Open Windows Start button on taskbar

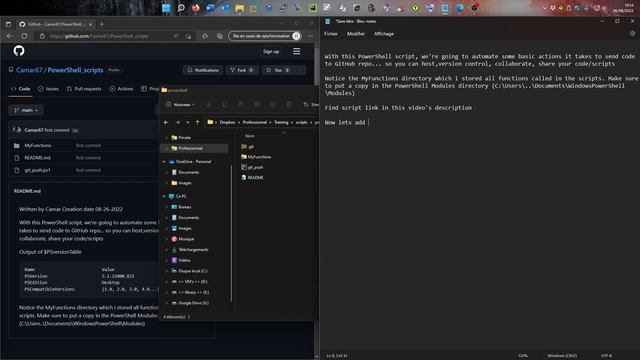tap(166, 8)
